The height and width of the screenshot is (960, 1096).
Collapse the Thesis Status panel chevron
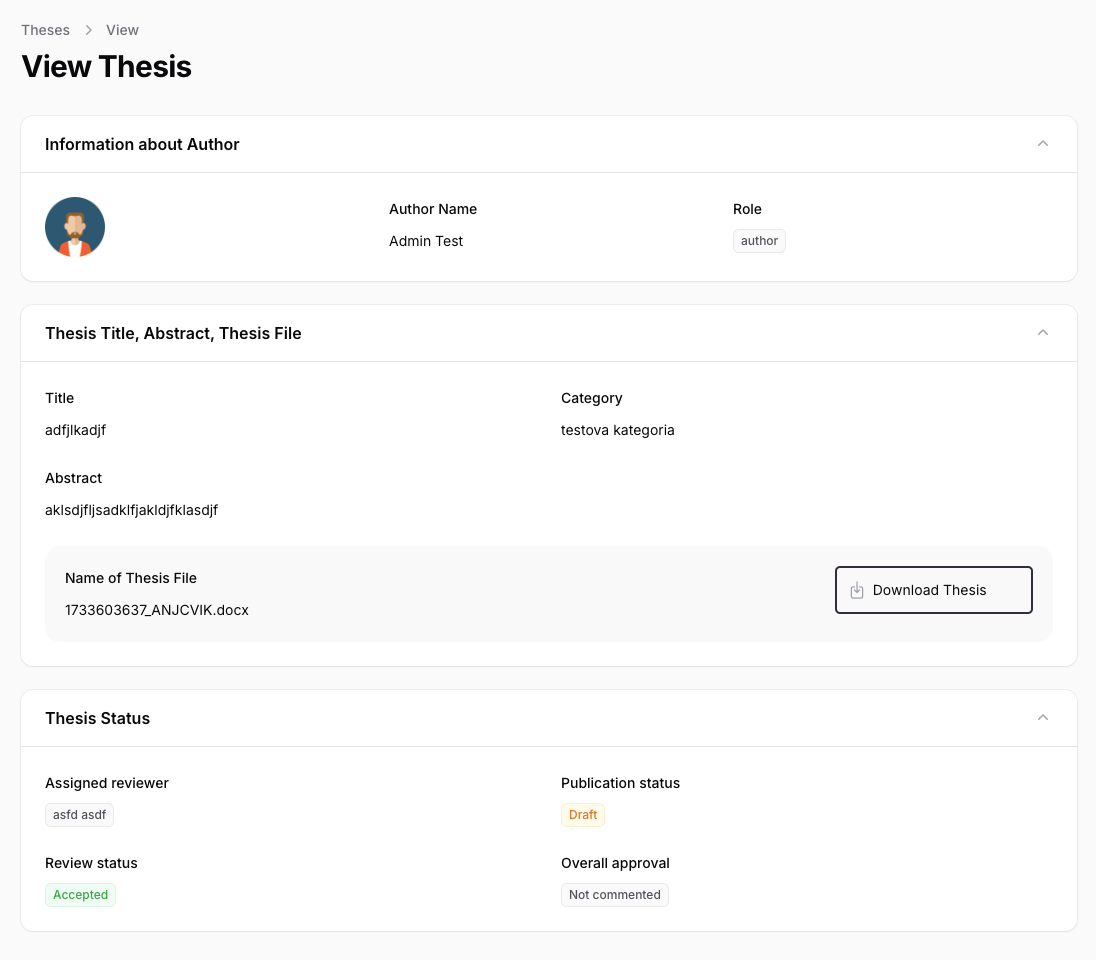(1043, 718)
